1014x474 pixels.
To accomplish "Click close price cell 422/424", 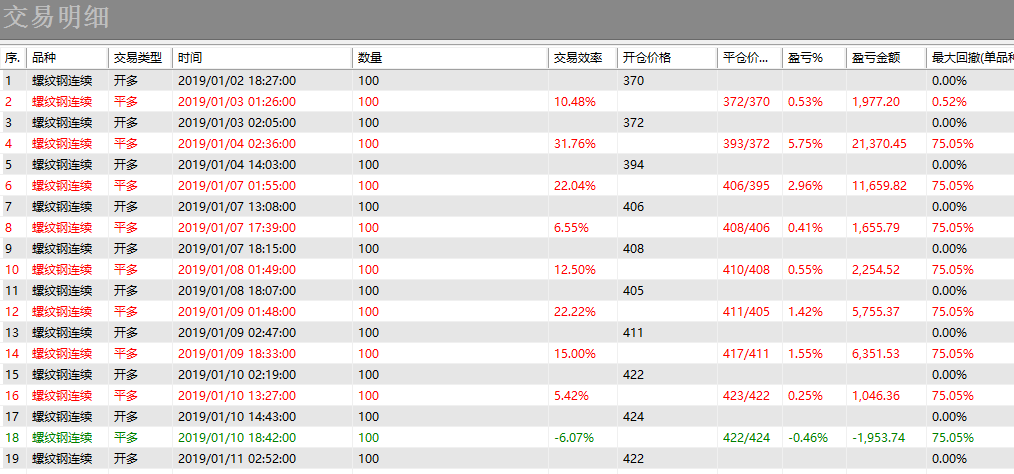I will tap(746, 438).
